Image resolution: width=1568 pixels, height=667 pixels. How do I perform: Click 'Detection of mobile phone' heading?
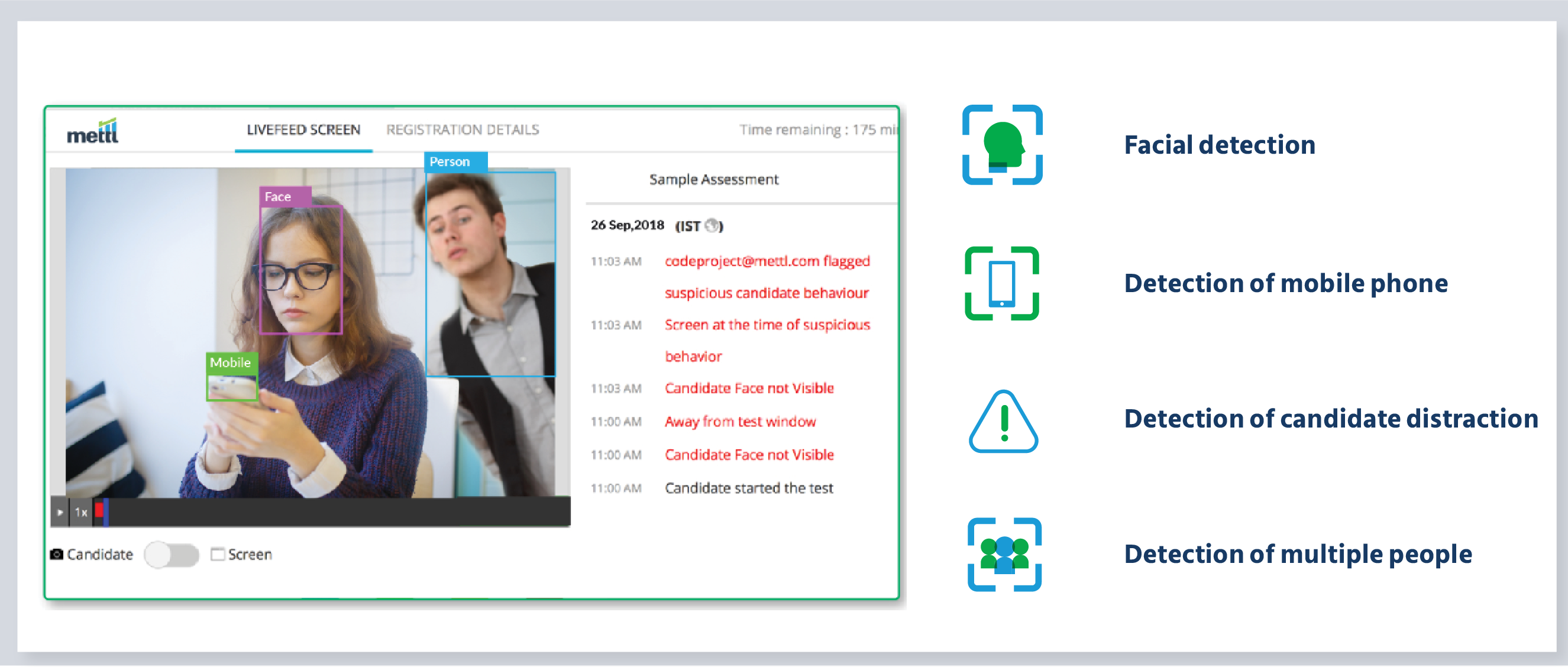click(x=1285, y=284)
